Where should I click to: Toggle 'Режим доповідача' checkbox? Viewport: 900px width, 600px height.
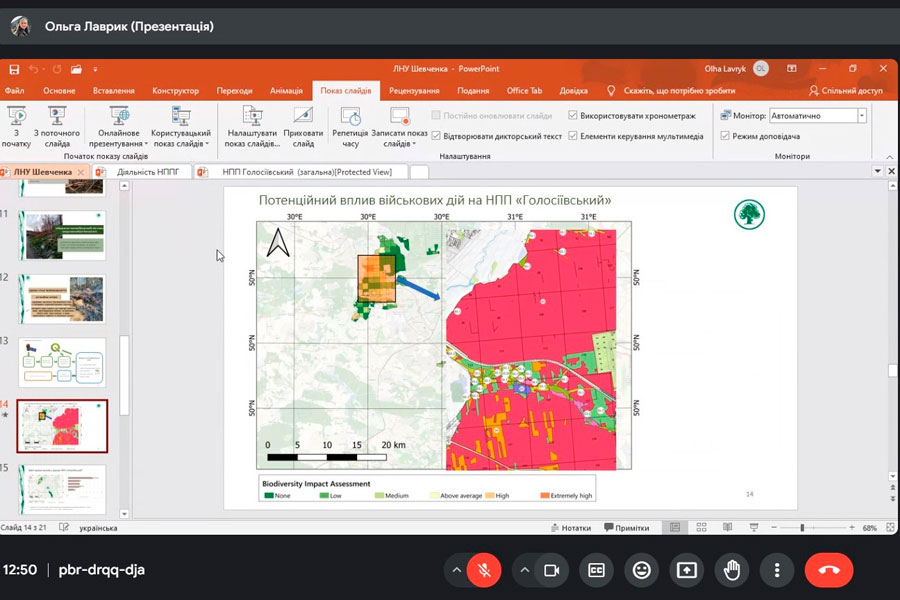(x=725, y=136)
